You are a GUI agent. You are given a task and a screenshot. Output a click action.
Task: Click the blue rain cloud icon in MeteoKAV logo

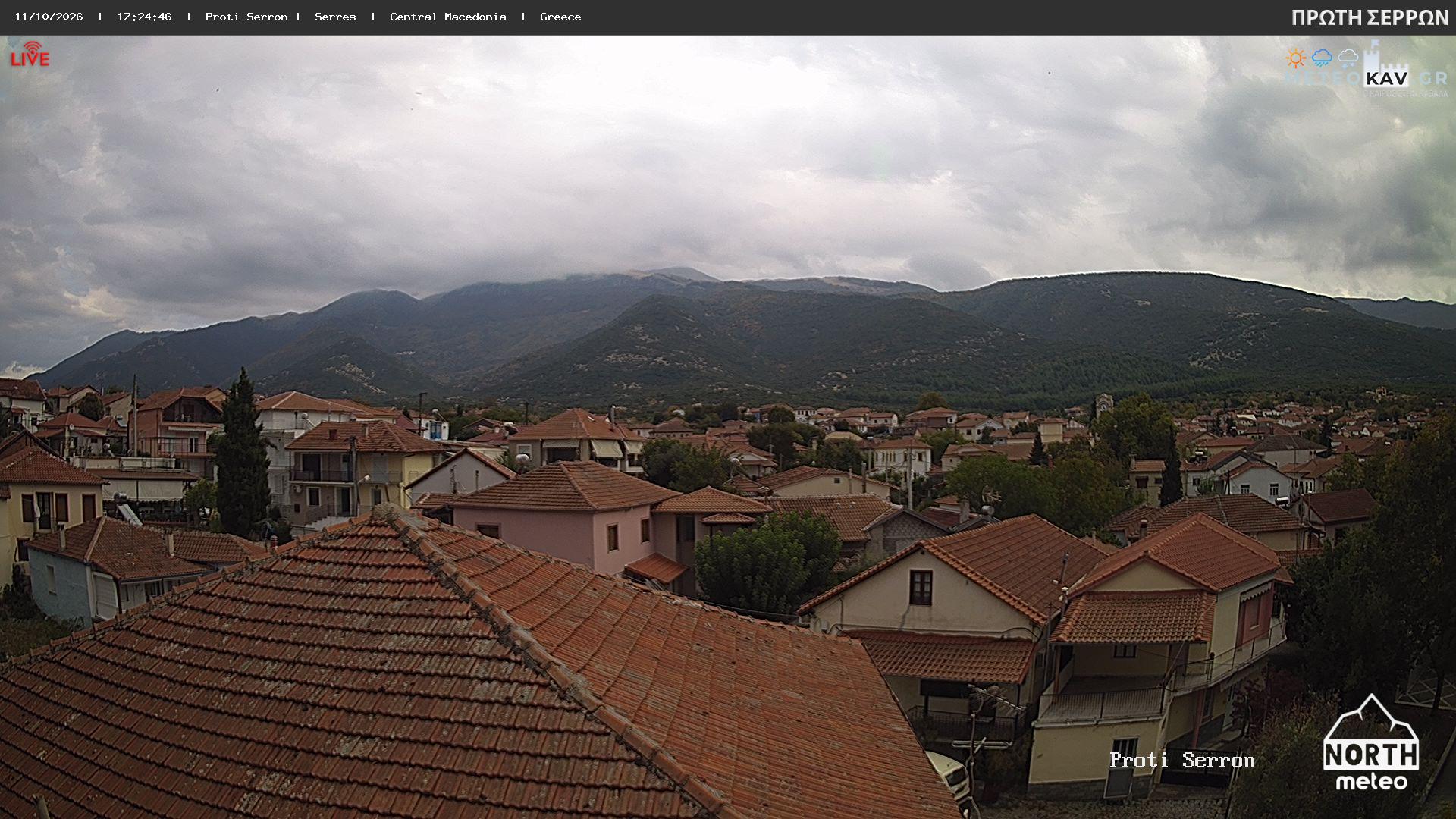pyautogui.click(x=1322, y=58)
